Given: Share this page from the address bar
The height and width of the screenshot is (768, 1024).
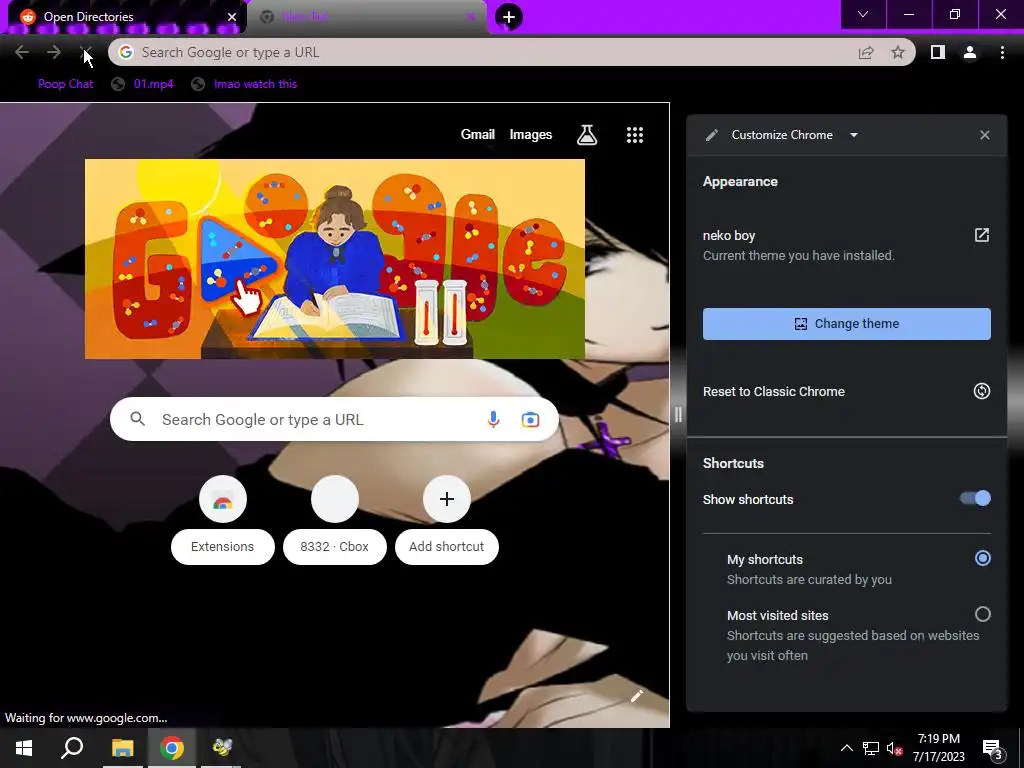Looking at the screenshot, I should point(866,52).
